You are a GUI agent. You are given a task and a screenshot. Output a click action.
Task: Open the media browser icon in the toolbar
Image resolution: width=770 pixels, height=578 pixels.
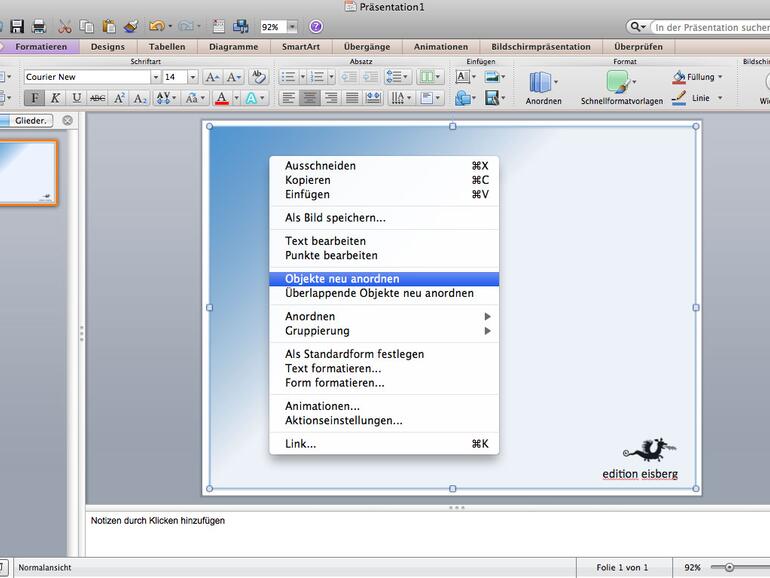240,27
